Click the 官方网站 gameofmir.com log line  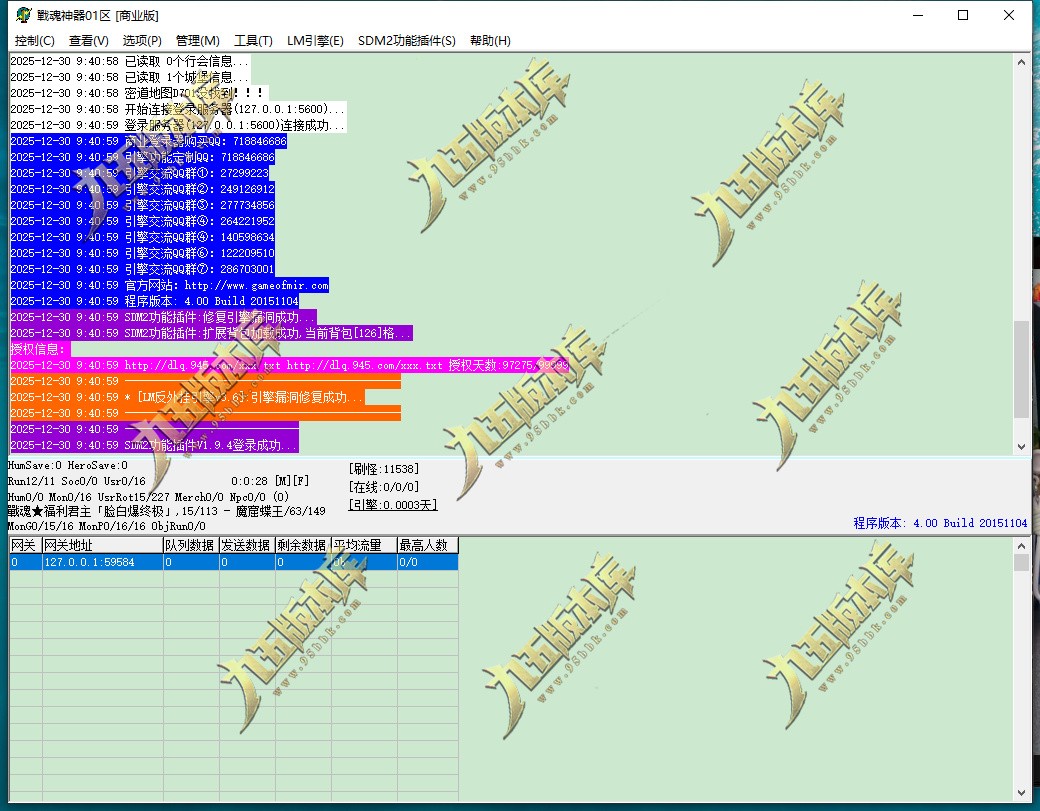coord(170,285)
